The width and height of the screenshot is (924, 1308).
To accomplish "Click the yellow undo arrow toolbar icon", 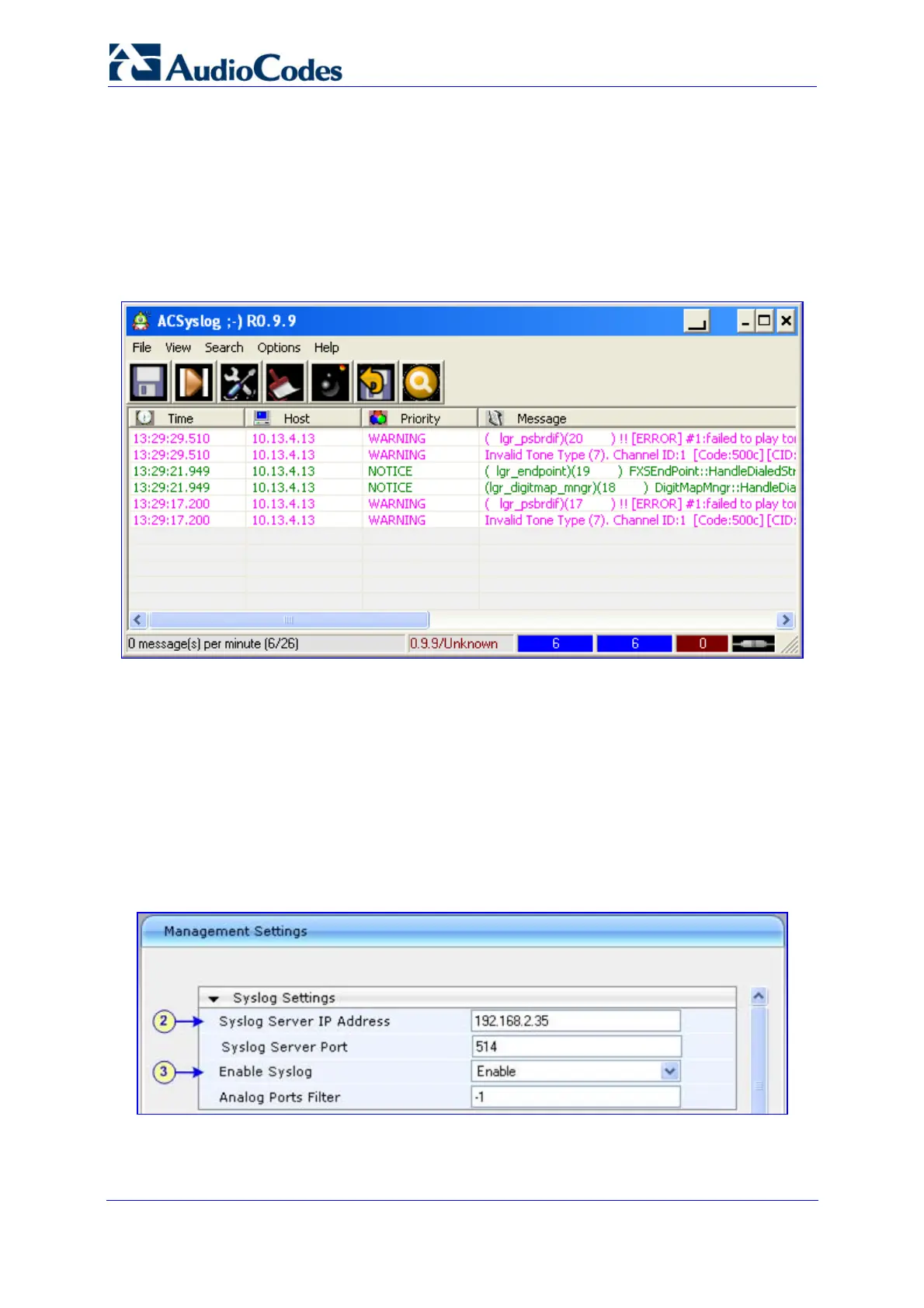I will (x=376, y=382).
